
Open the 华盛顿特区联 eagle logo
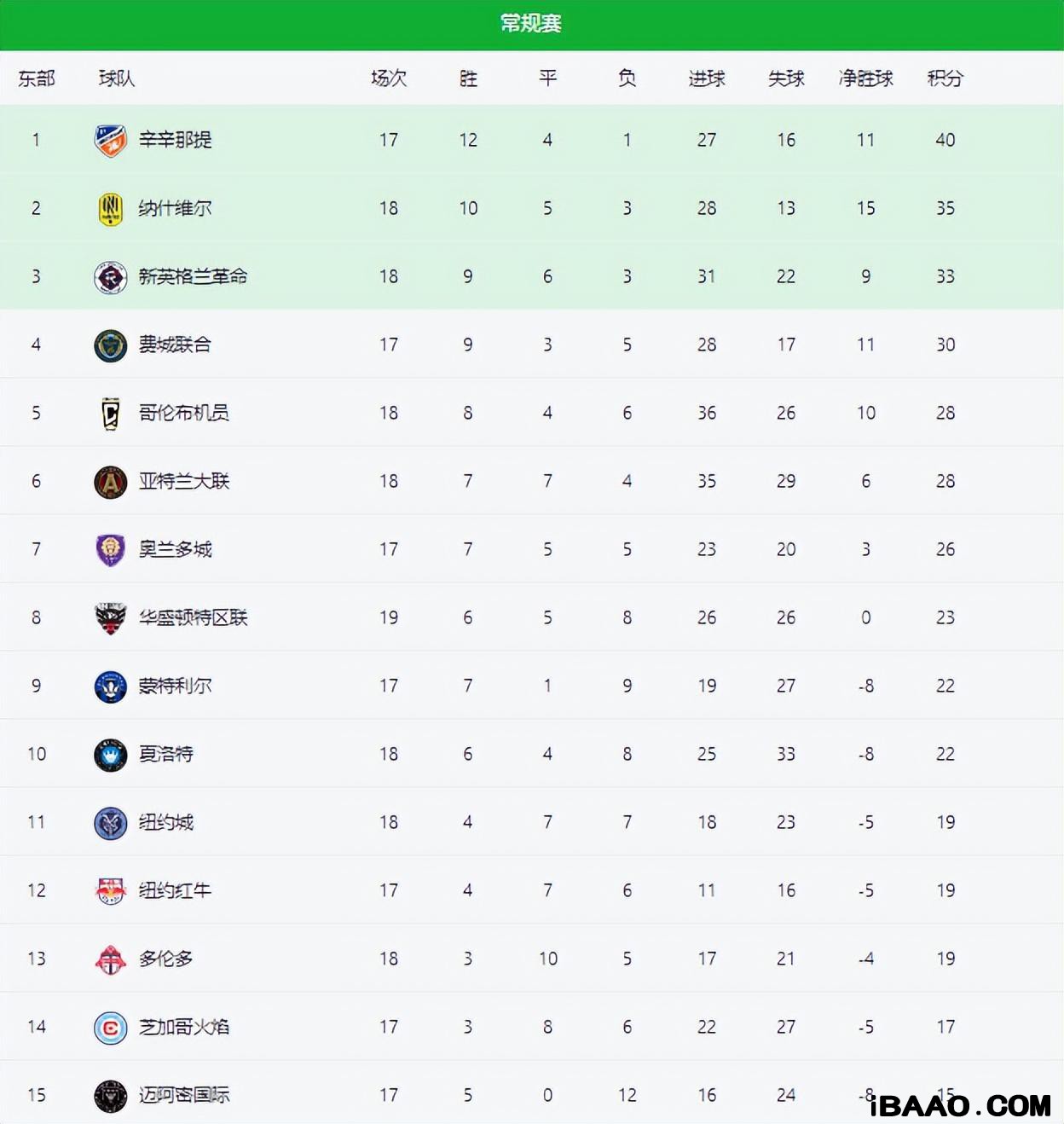110,617
